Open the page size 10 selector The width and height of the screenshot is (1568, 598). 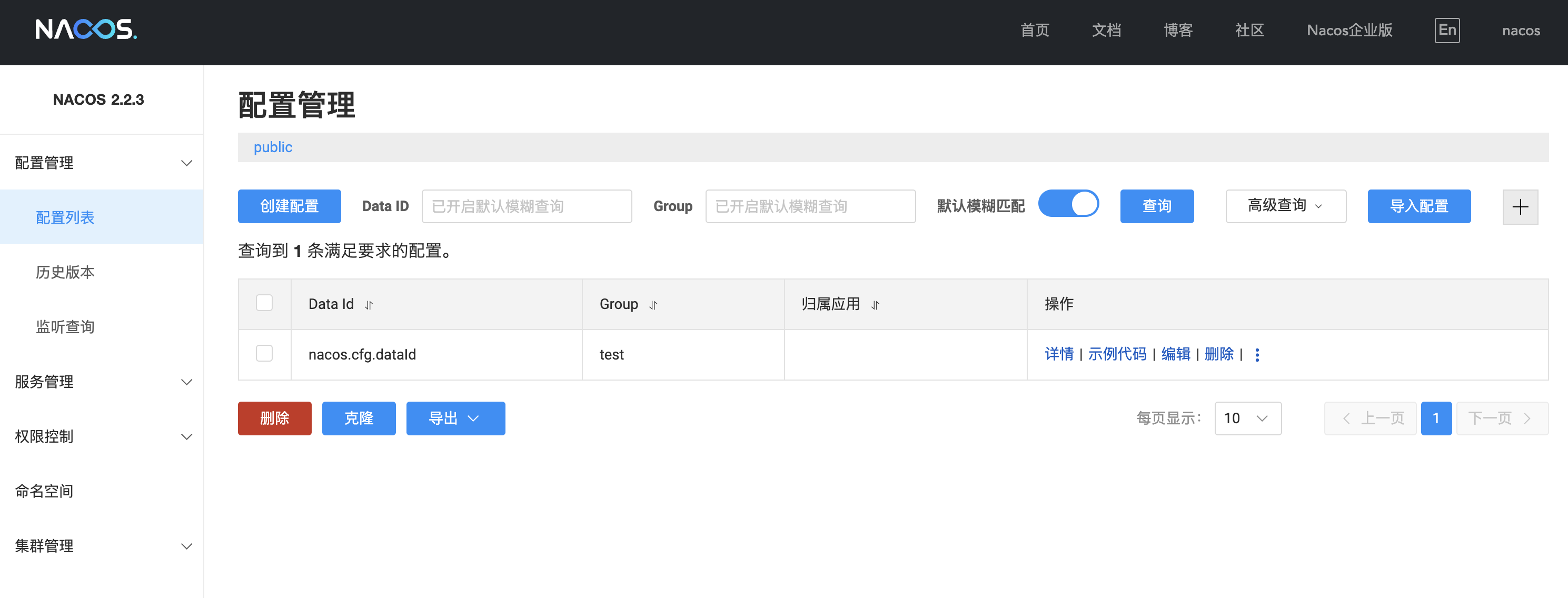click(1247, 418)
